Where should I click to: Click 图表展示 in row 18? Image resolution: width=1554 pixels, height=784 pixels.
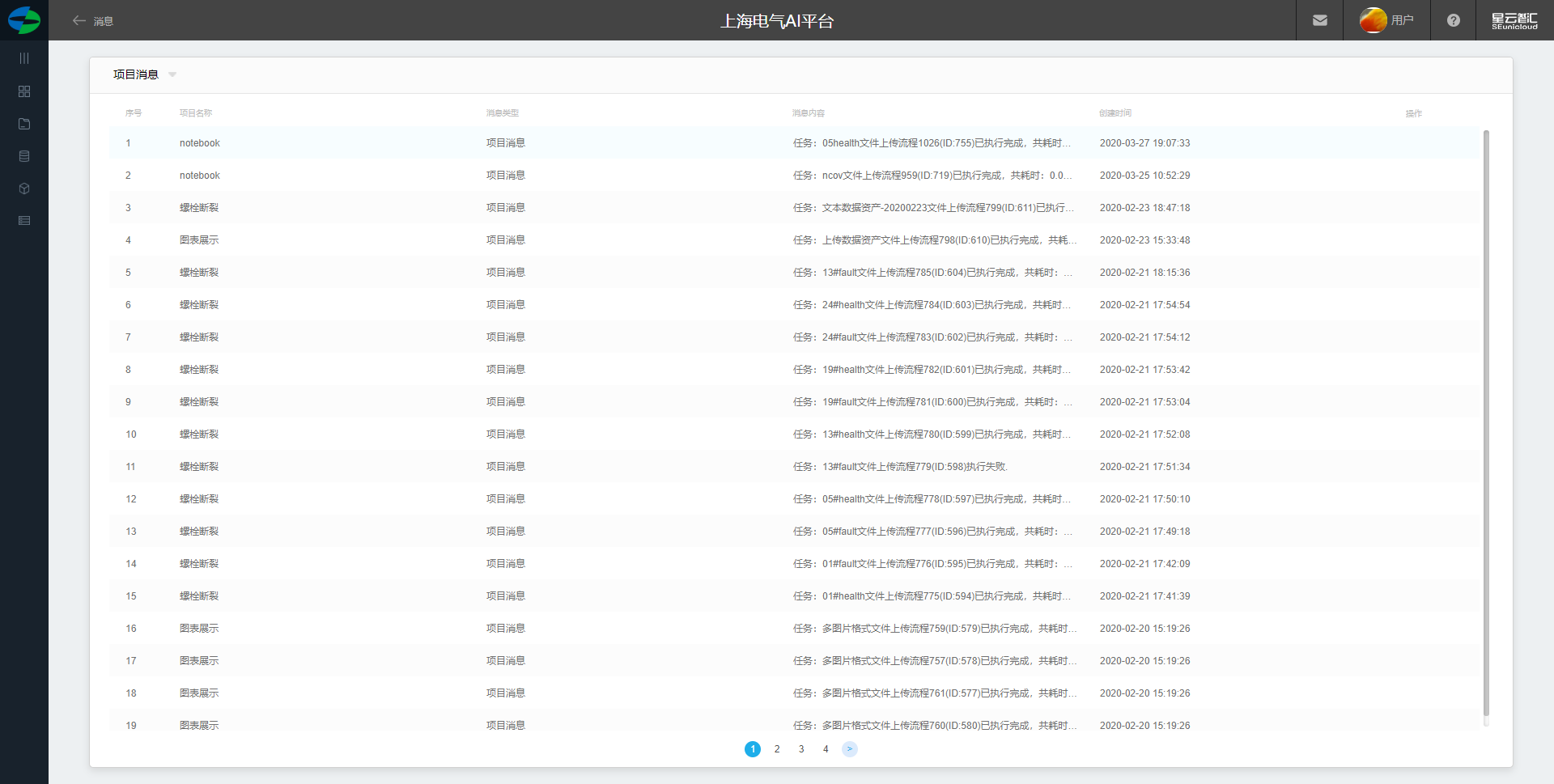(x=199, y=693)
